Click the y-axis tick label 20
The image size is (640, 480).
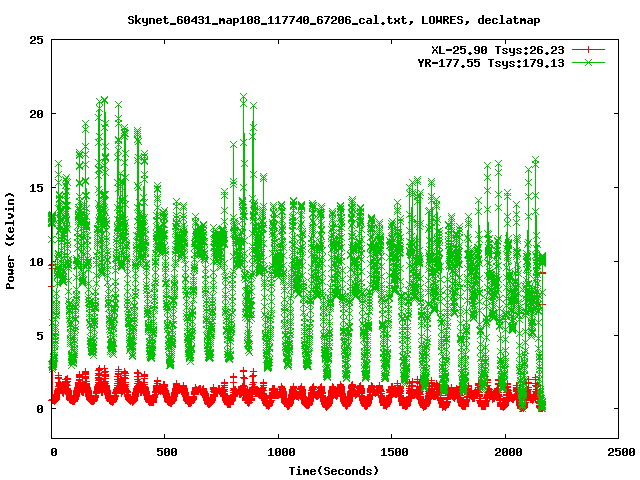(36, 114)
